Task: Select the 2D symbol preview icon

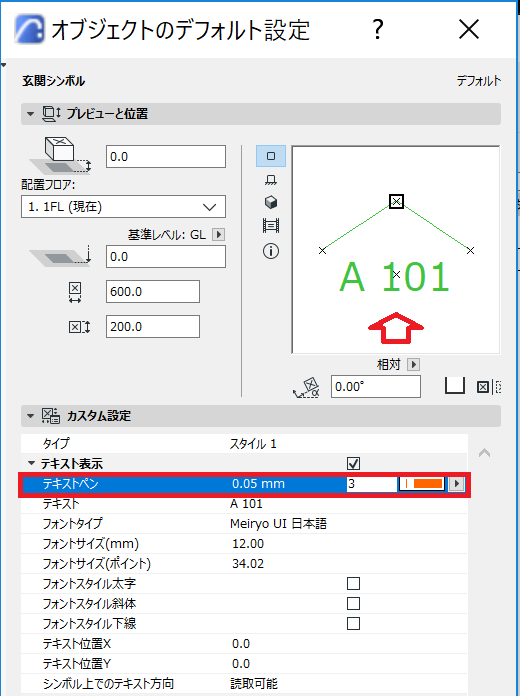Action: coord(271,156)
